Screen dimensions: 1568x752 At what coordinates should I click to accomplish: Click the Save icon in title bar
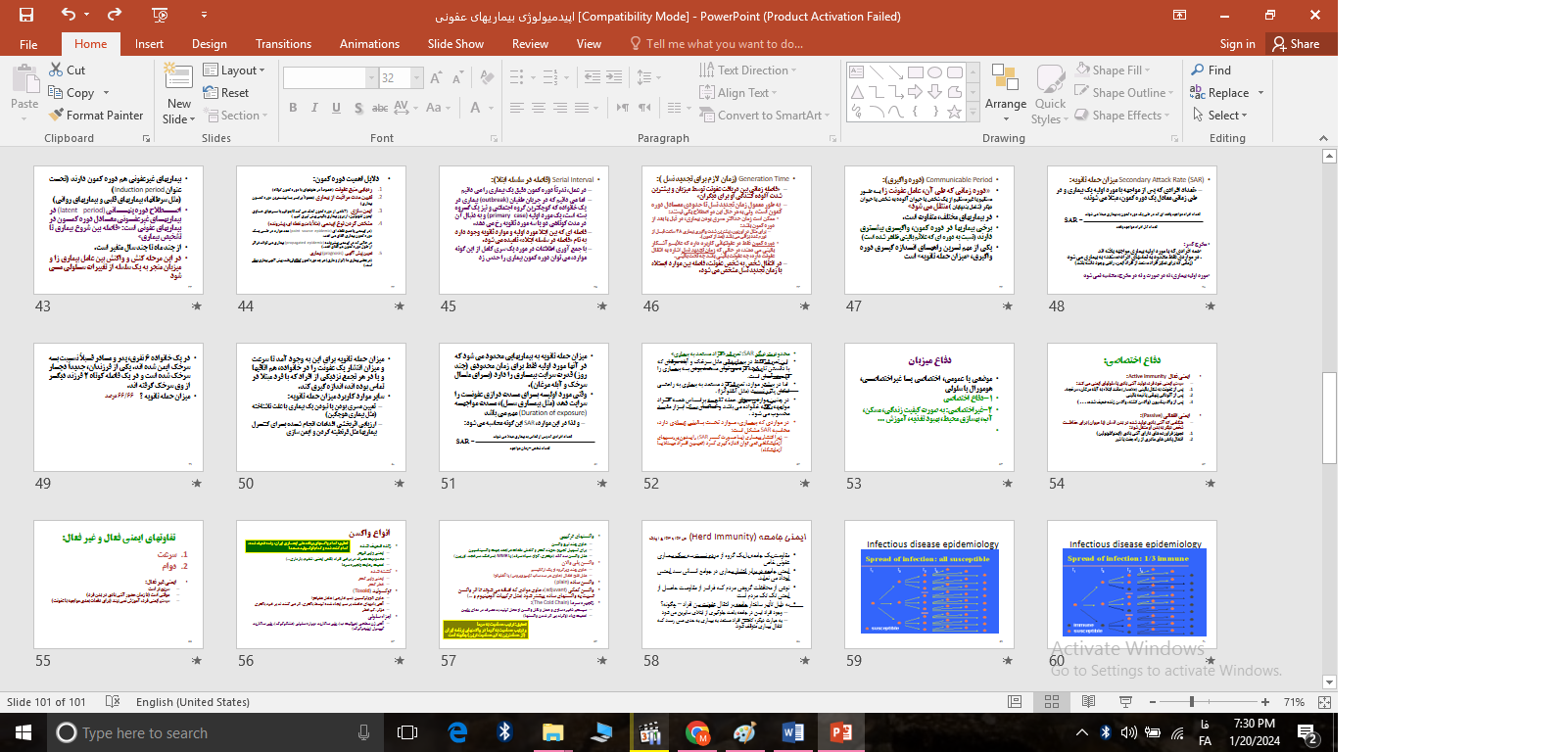26,15
